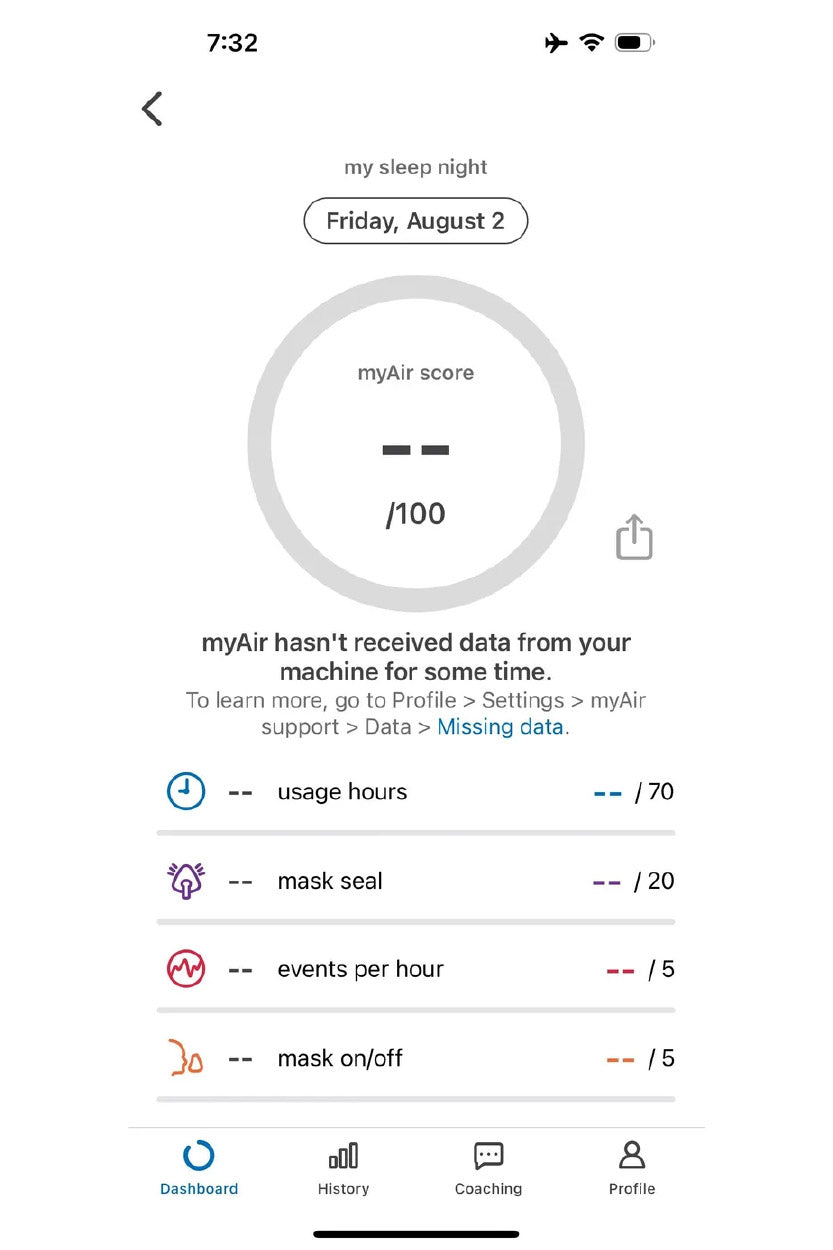Select the events per hour row label
This screenshot has width=833, height=1250.
tap(360, 969)
